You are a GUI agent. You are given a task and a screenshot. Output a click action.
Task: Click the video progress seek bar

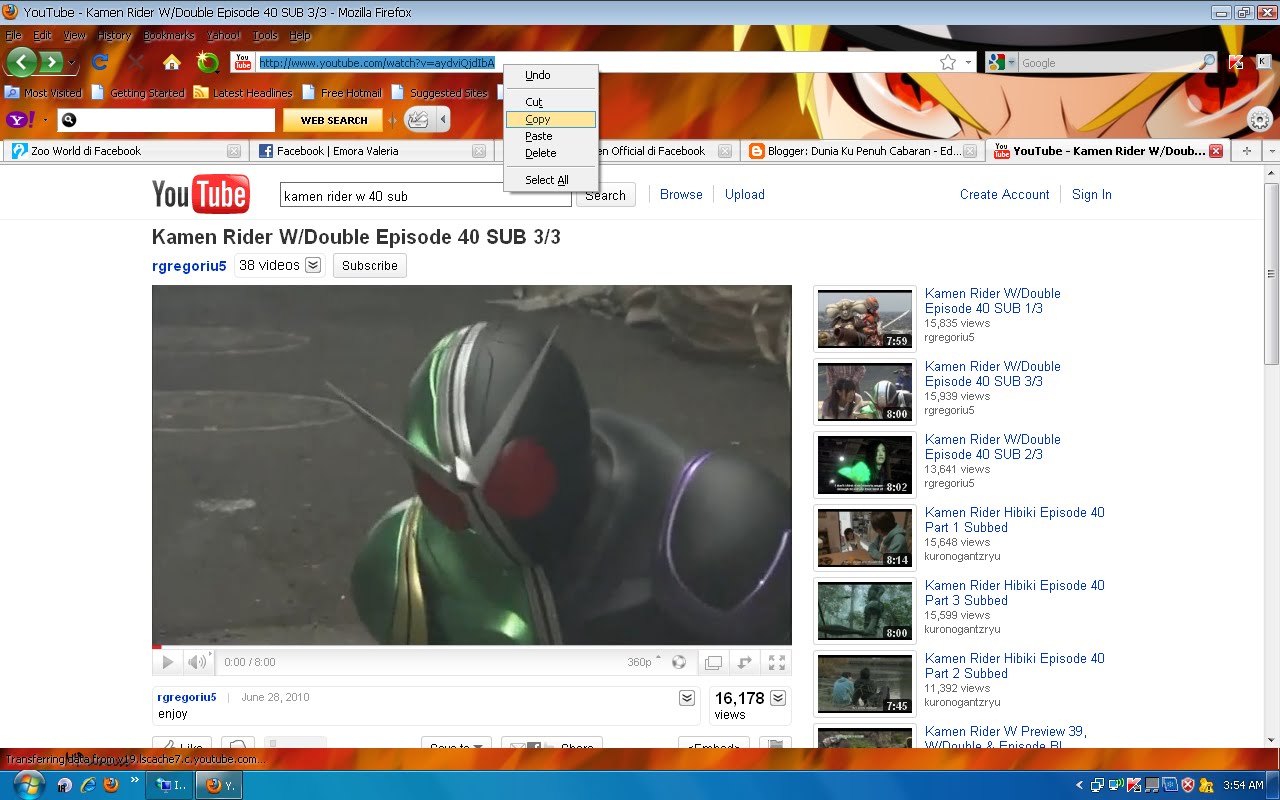[472, 647]
